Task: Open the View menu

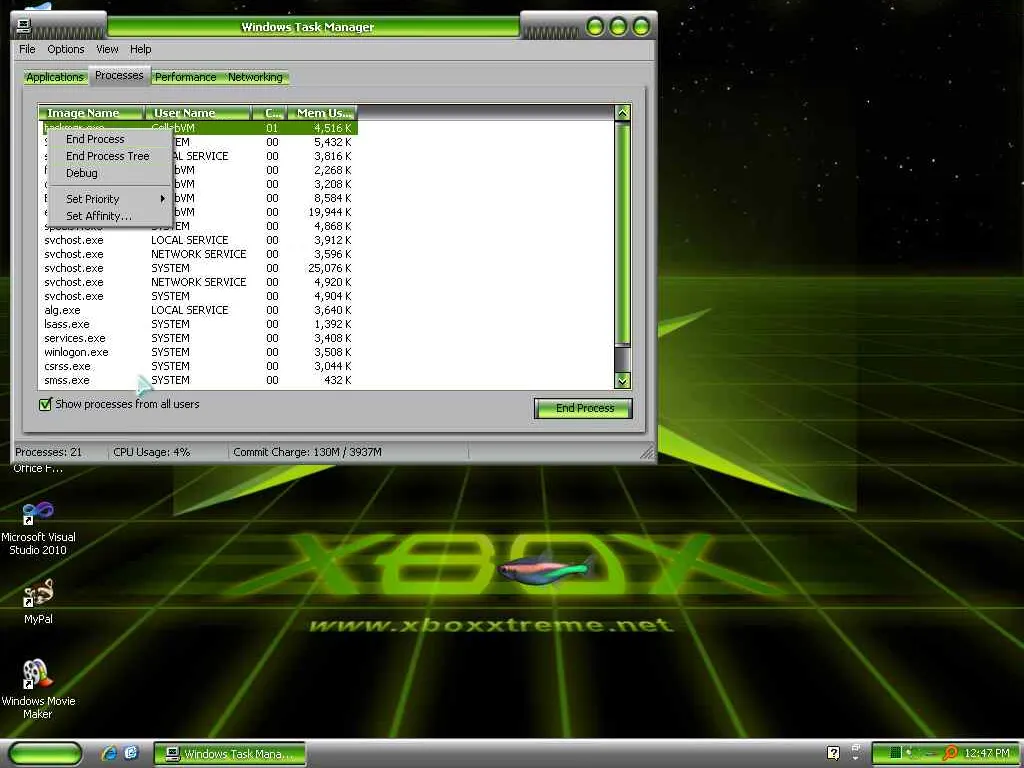Action: pos(107,49)
